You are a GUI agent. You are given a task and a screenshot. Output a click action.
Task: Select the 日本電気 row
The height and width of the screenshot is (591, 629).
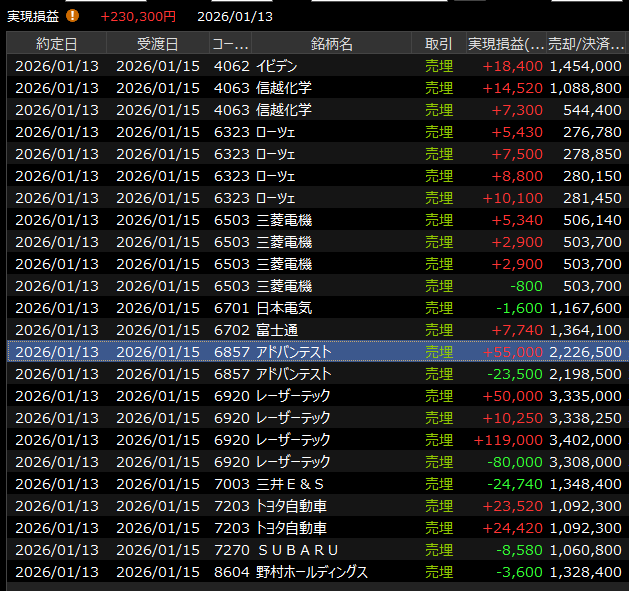click(284, 308)
